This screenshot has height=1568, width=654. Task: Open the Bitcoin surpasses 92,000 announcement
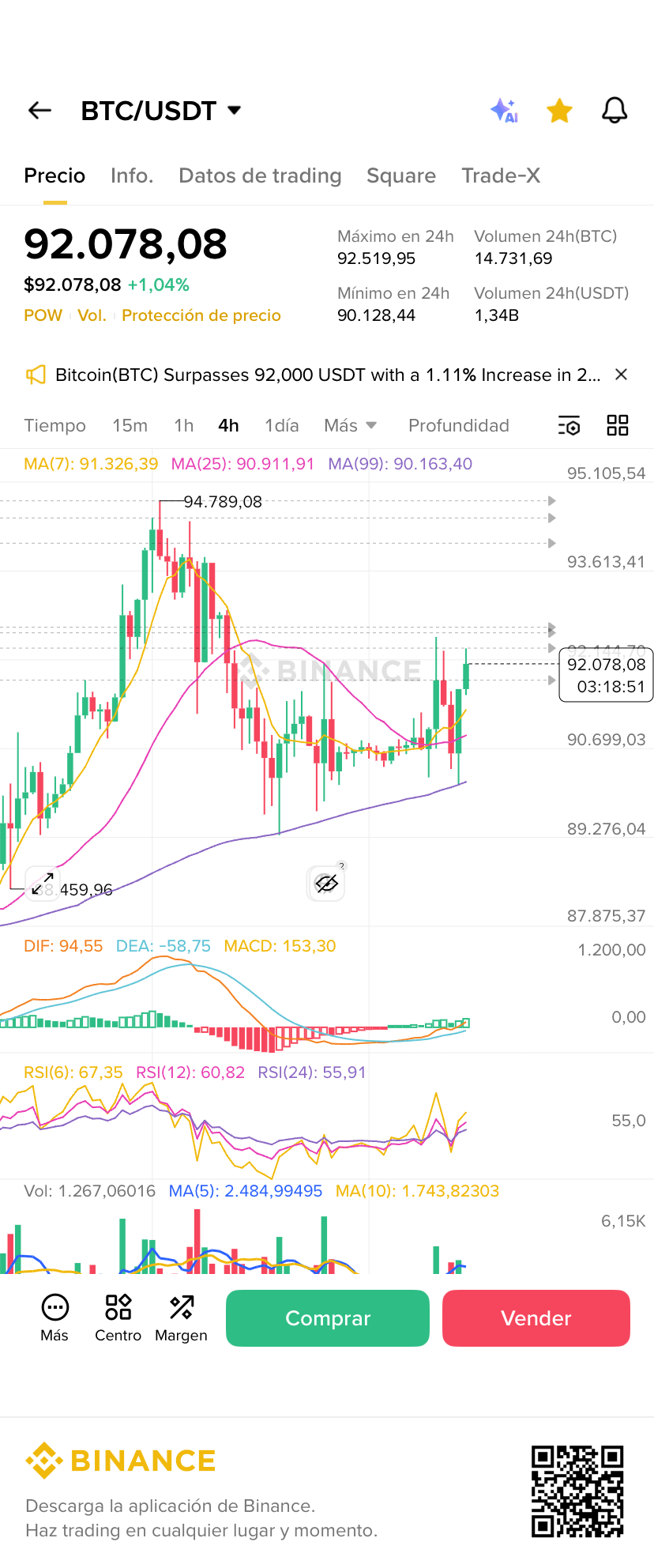[x=328, y=375]
